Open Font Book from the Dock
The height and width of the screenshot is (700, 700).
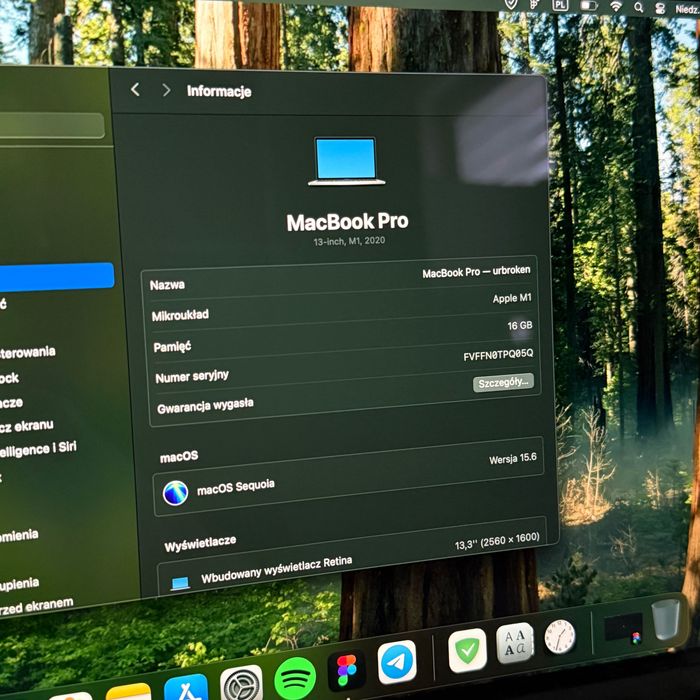[515, 643]
